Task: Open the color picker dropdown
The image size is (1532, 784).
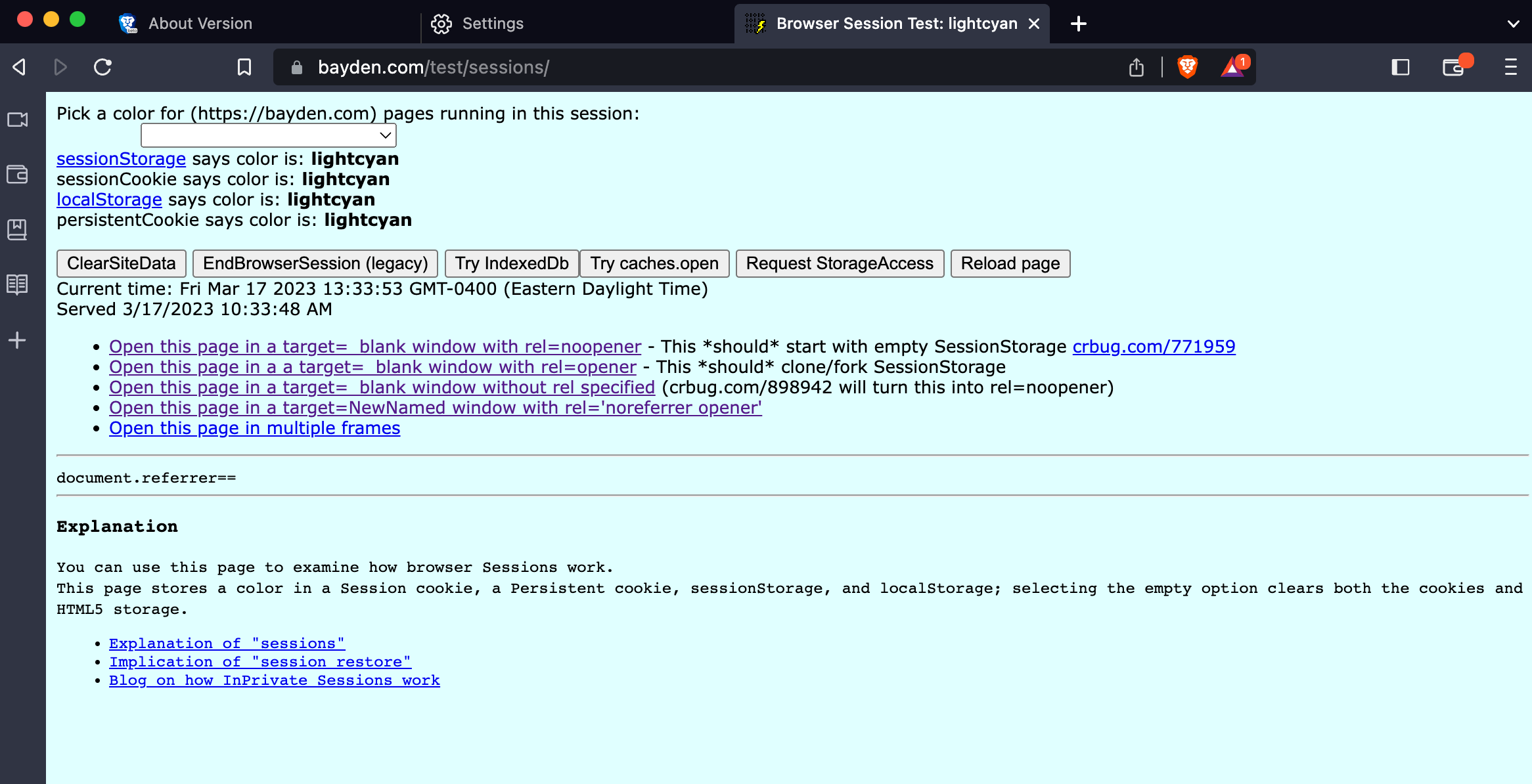Action: [269, 136]
